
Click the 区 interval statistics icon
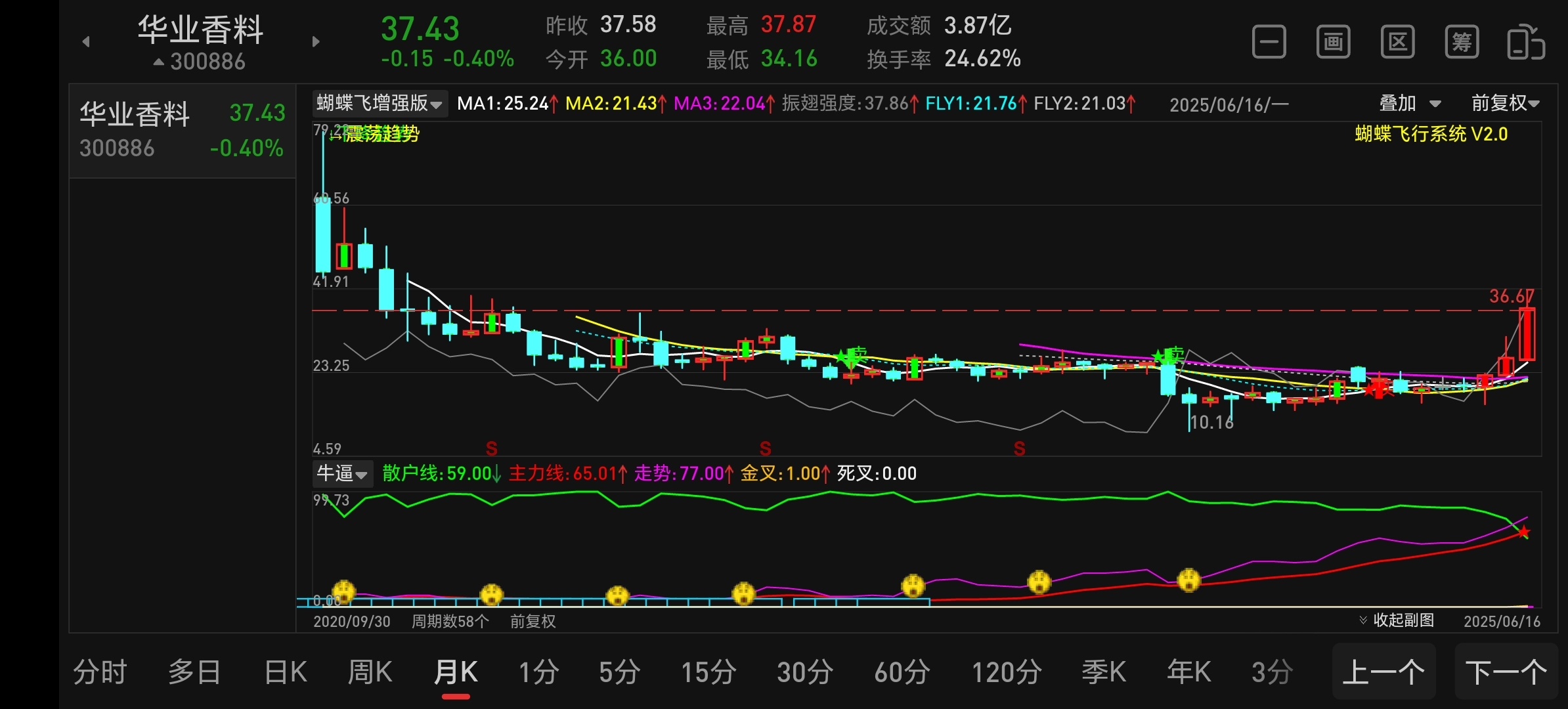pos(1397,43)
